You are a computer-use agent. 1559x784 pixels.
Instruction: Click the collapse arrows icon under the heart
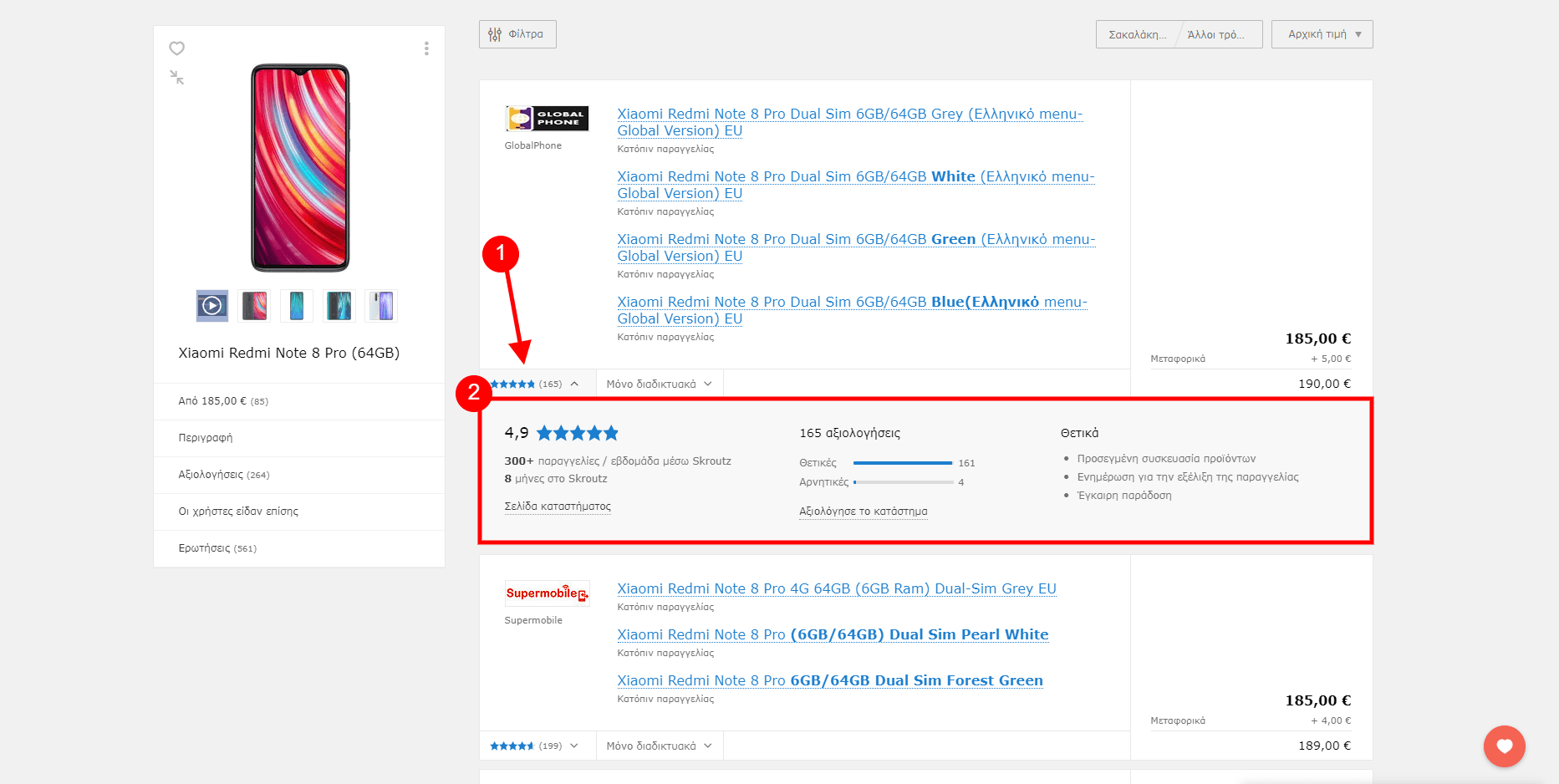(176, 78)
